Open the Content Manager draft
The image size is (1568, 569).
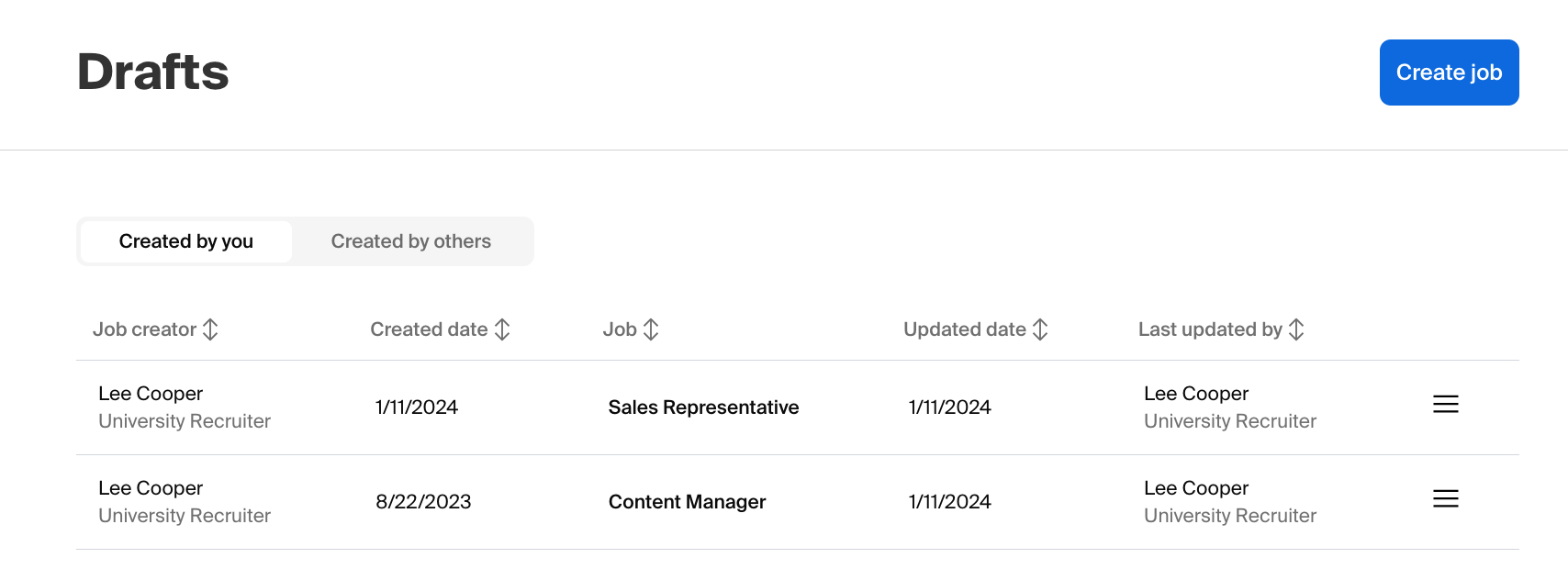tap(687, 501)
